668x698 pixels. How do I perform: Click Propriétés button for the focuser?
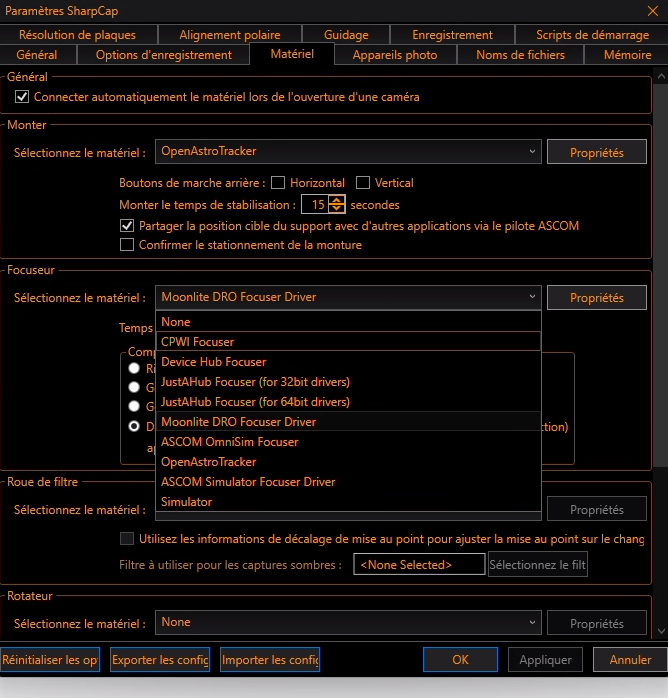pyautogui.click(x=596, y=297)
